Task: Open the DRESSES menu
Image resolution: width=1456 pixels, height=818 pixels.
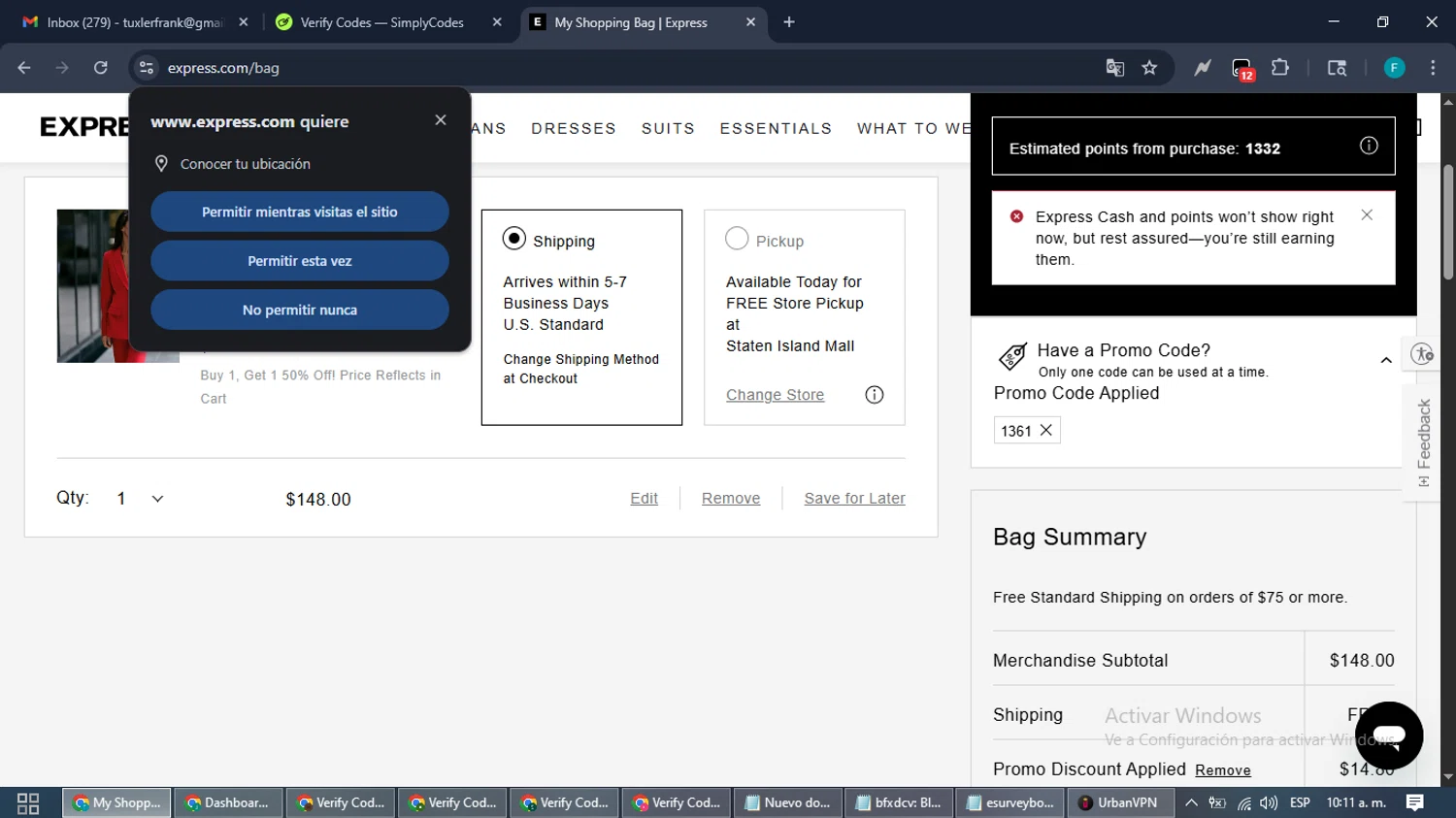Action: (x=574, y=128)
